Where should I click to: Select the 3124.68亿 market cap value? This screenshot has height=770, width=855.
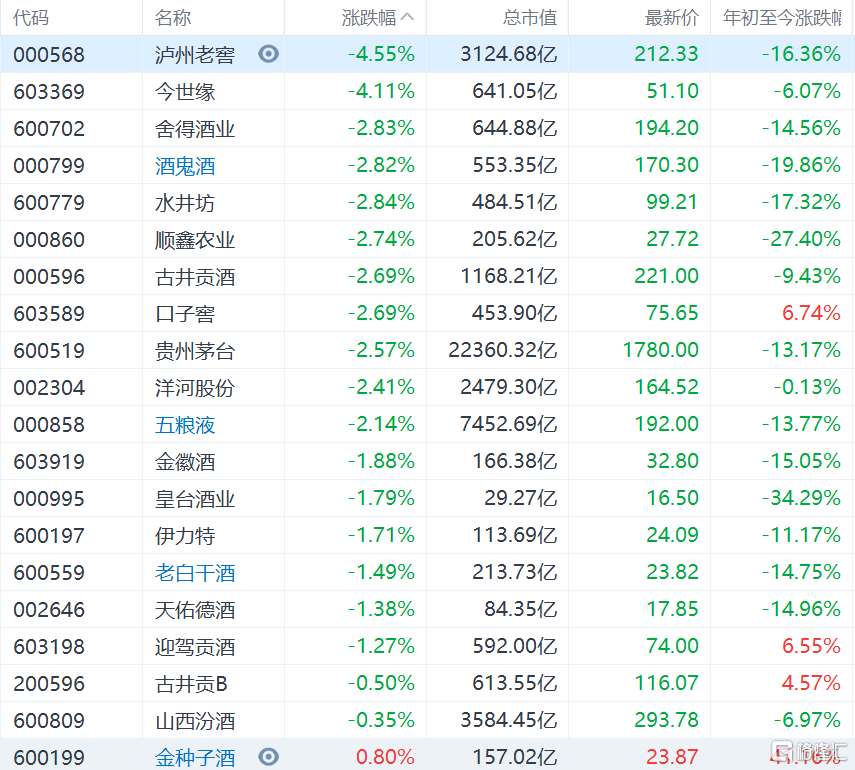tap(509, 54)
